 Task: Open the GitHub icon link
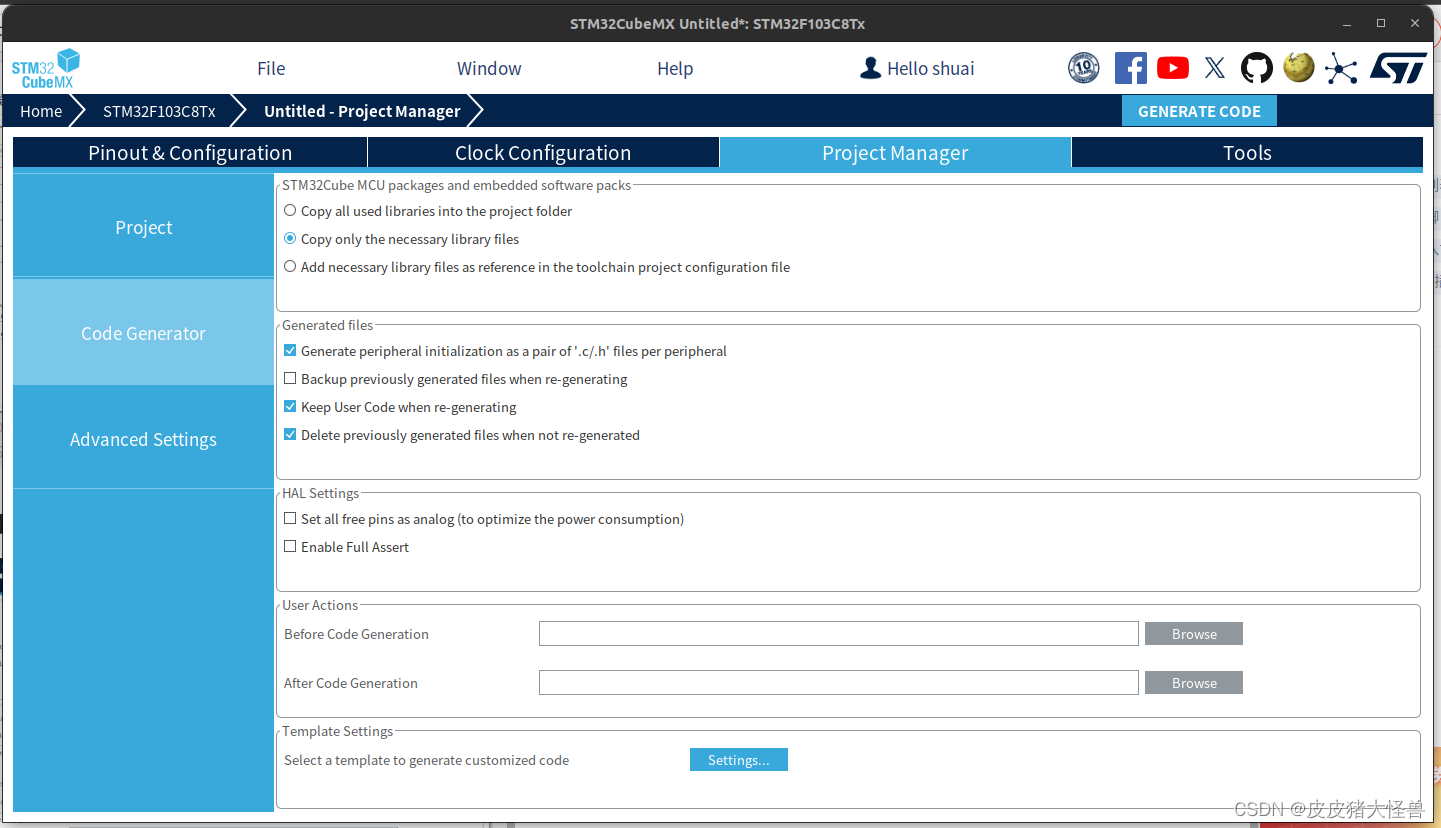(1257, 68)
